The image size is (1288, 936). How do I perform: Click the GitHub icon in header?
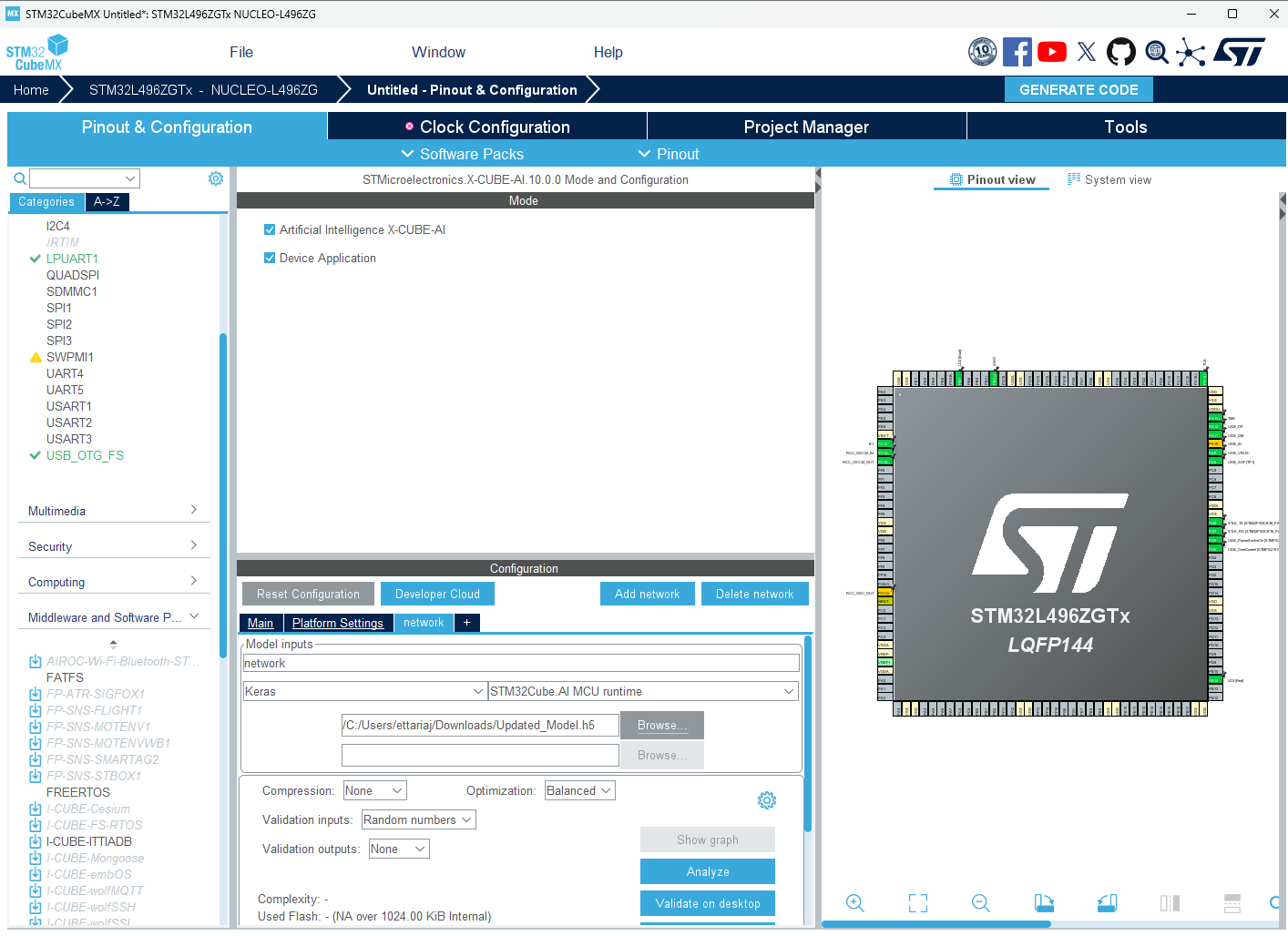pos(1120,52)
